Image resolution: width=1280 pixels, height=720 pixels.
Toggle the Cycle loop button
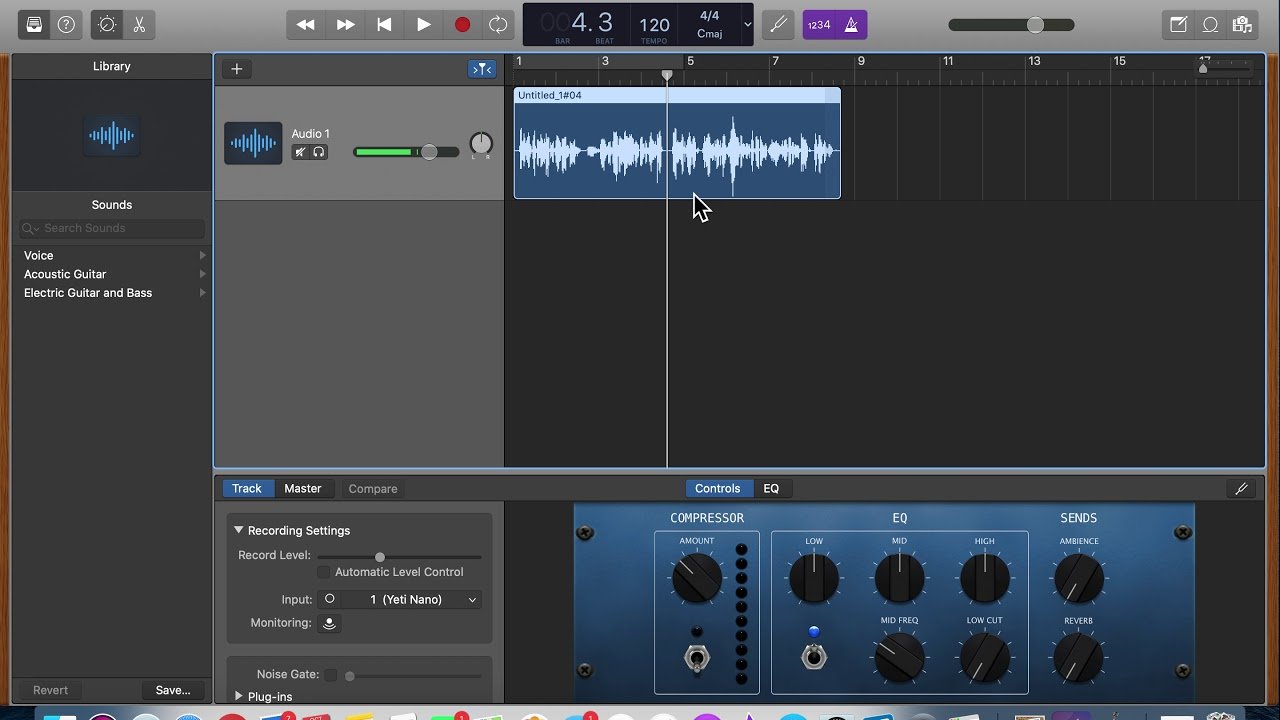click(x=497, y=25)
